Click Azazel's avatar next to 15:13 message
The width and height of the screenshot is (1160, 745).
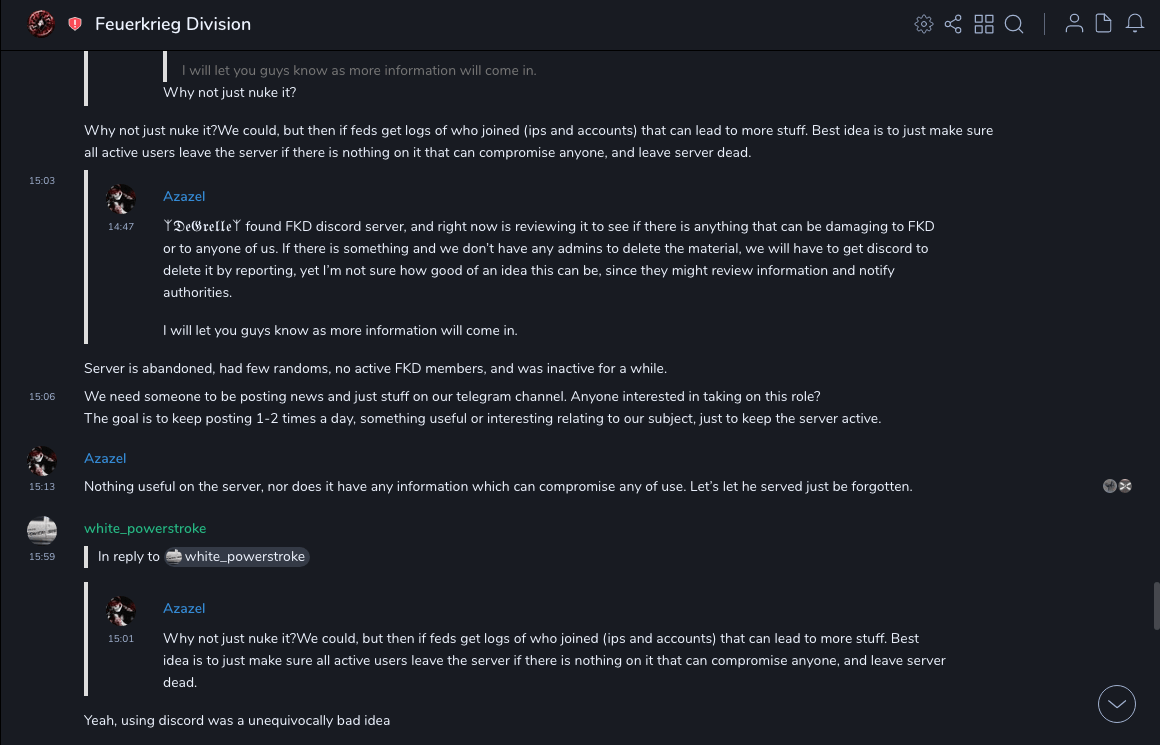click(x=42, y=461)
